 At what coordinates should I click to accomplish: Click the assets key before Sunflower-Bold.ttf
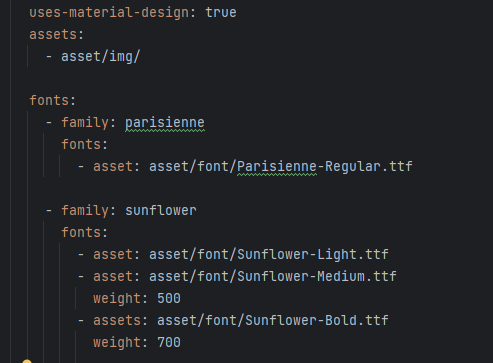117,320
